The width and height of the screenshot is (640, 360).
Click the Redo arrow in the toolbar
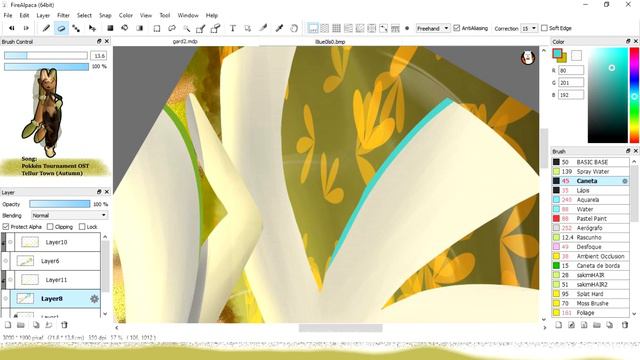click(x=26, y=28)
